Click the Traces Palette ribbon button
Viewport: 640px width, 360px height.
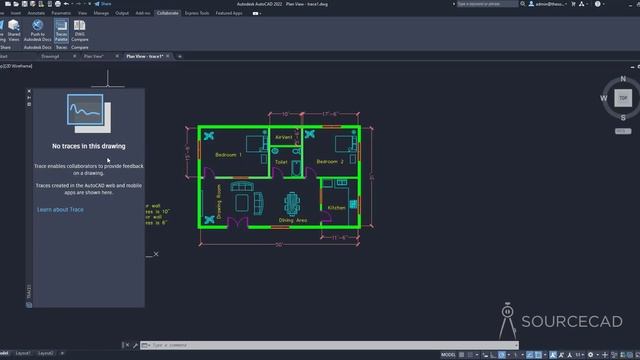(x=61, y=31)
